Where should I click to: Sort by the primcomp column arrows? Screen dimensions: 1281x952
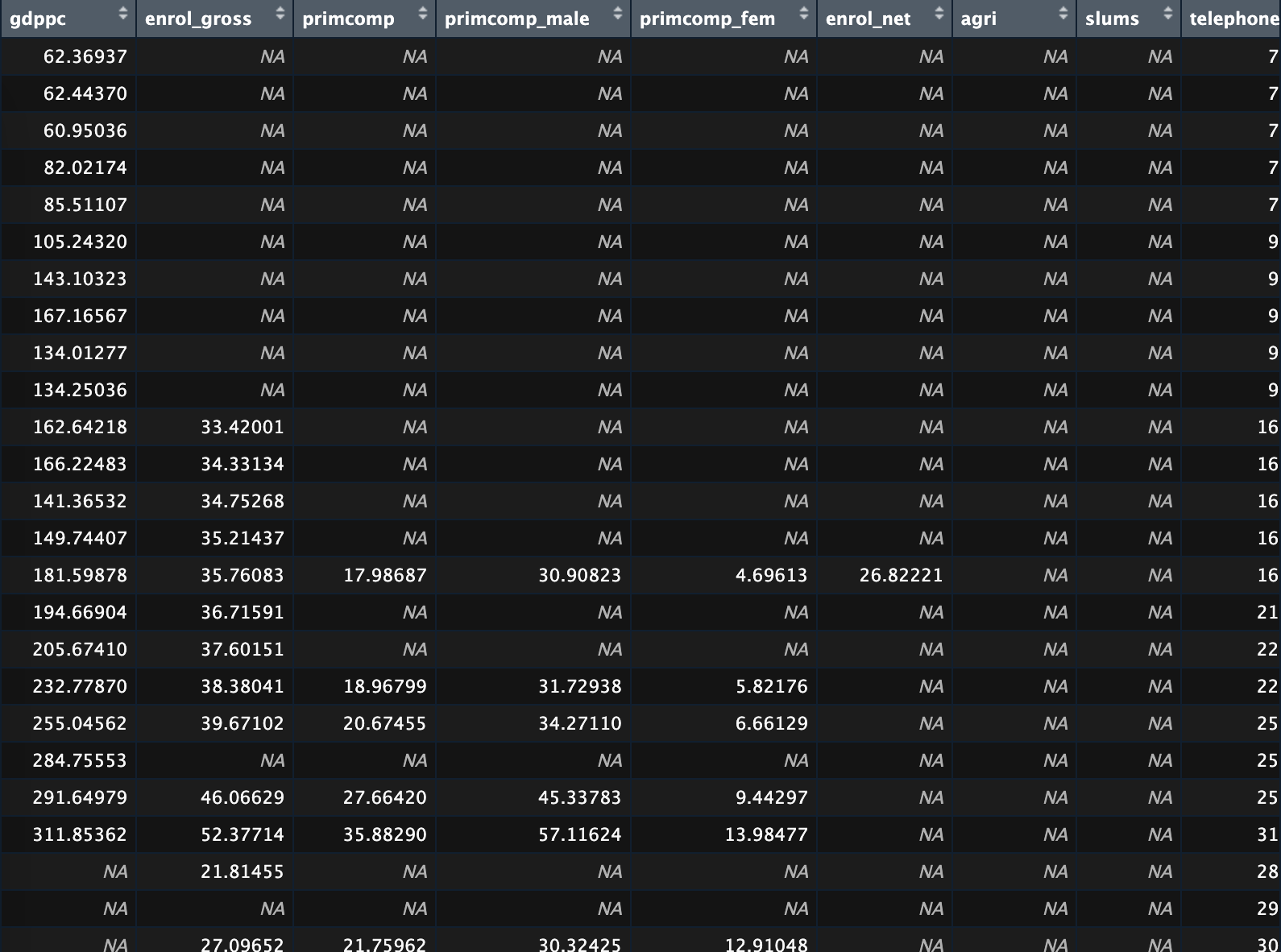[x=422, y=13]
